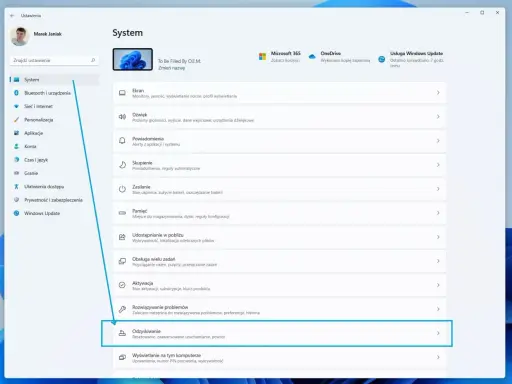512x384 pixels.
Task: Go back using the arrow beside Ustawienia
Action: tap(12, 16)
